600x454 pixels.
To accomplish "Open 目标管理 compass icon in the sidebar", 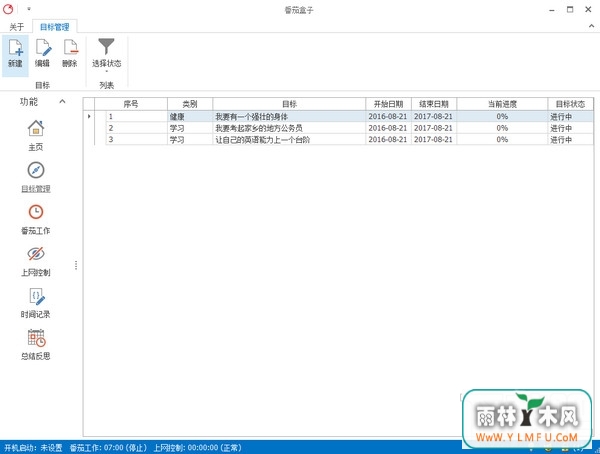I will tap(36, 170).
